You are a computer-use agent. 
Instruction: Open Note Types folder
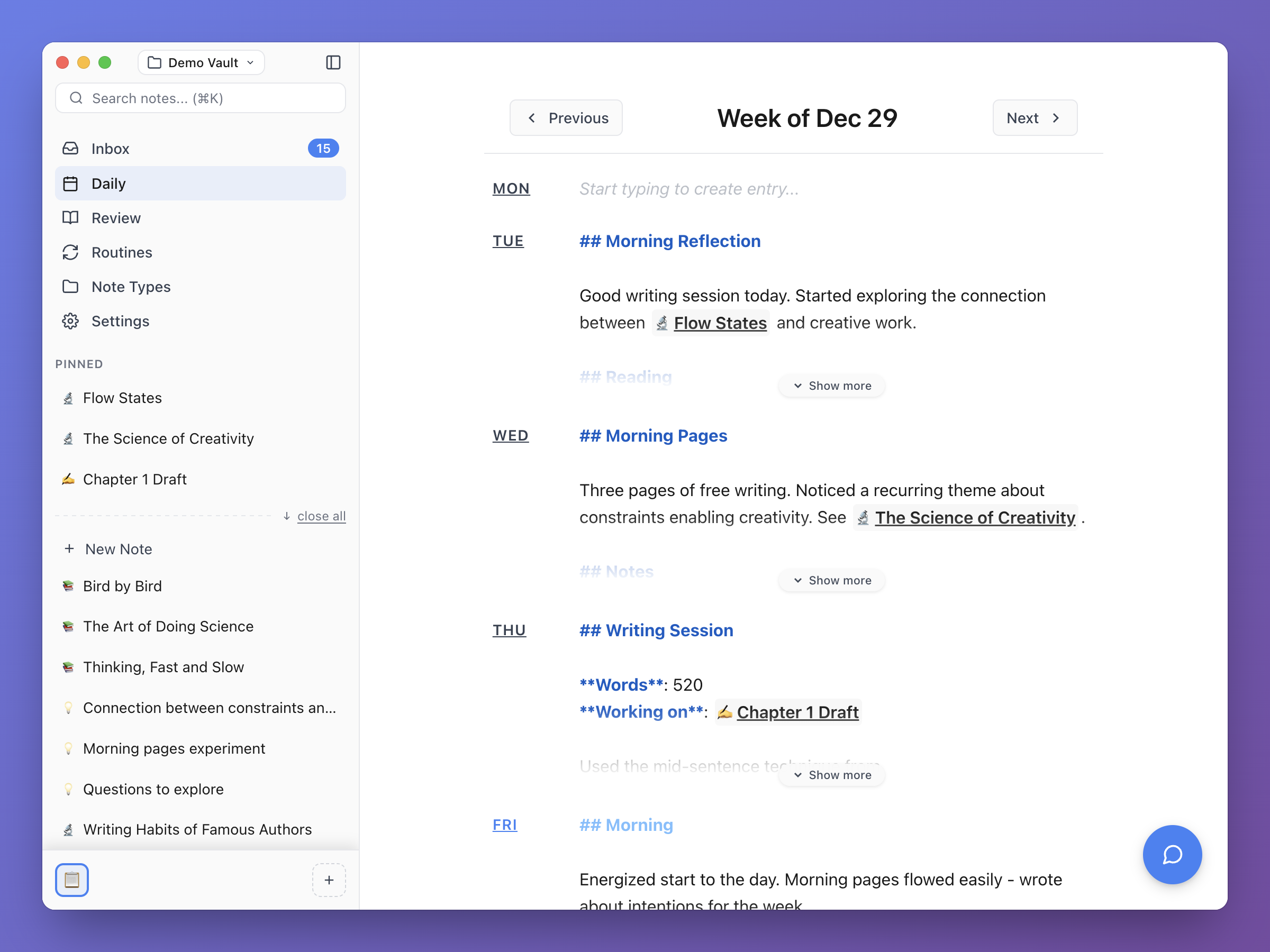[x=130, y=286]
